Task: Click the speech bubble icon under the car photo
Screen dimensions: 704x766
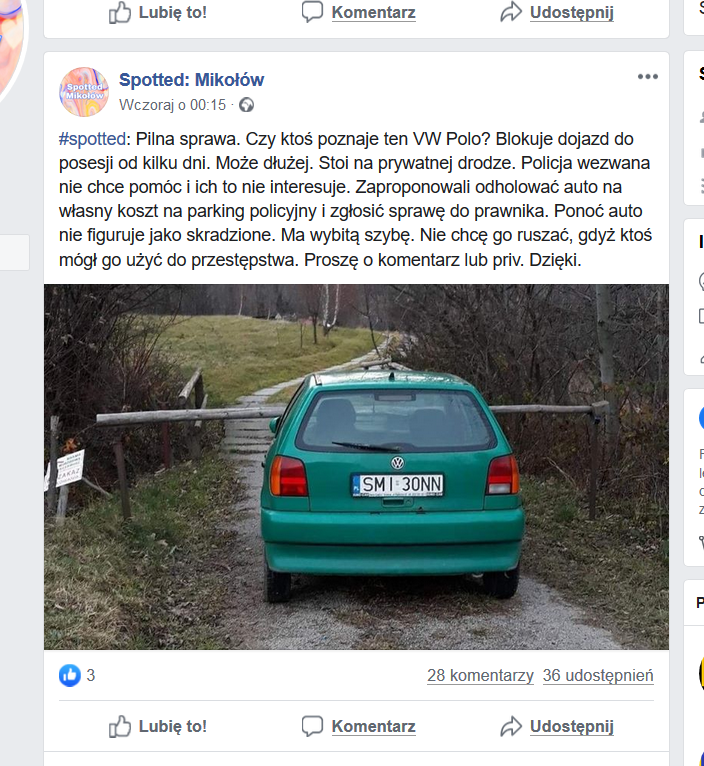Action: pos(312,726)
